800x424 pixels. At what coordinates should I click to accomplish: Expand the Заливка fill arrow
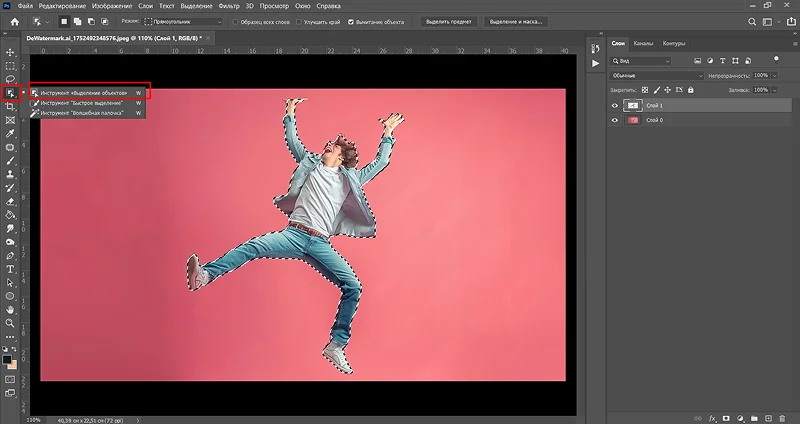point(774,90)
